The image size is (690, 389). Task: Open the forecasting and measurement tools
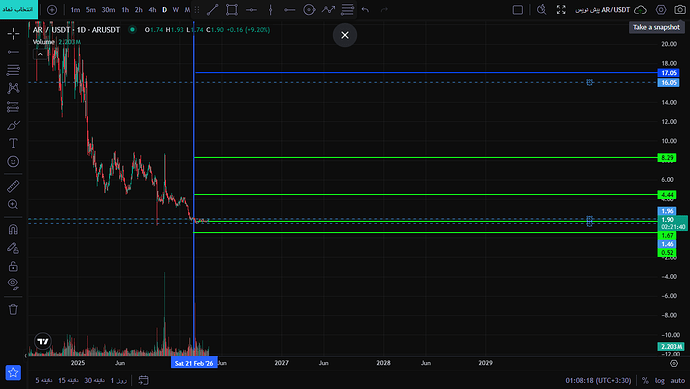[x=13, y=107]
